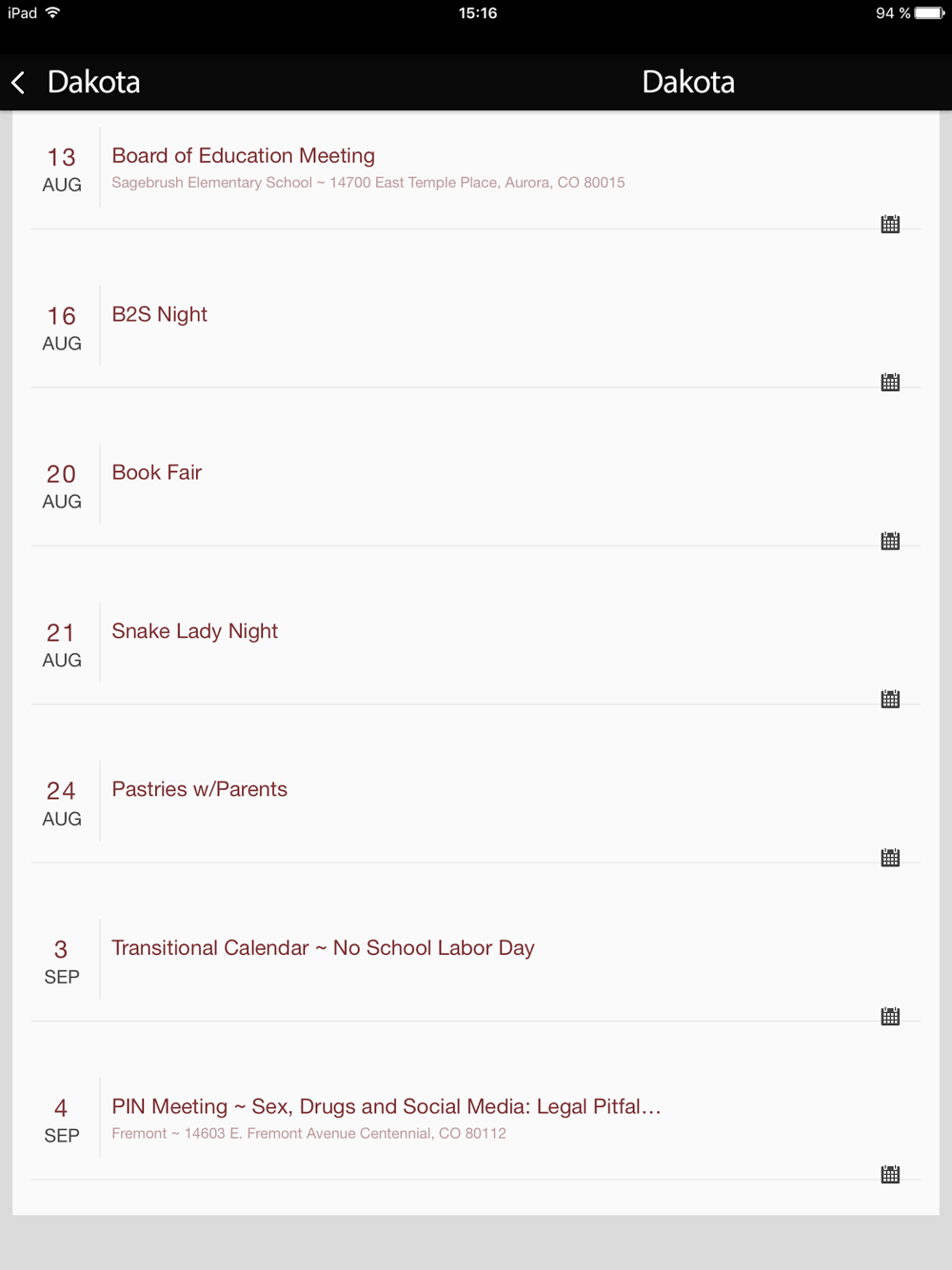Open the Snake Lady Night event

tap(195, 631)
